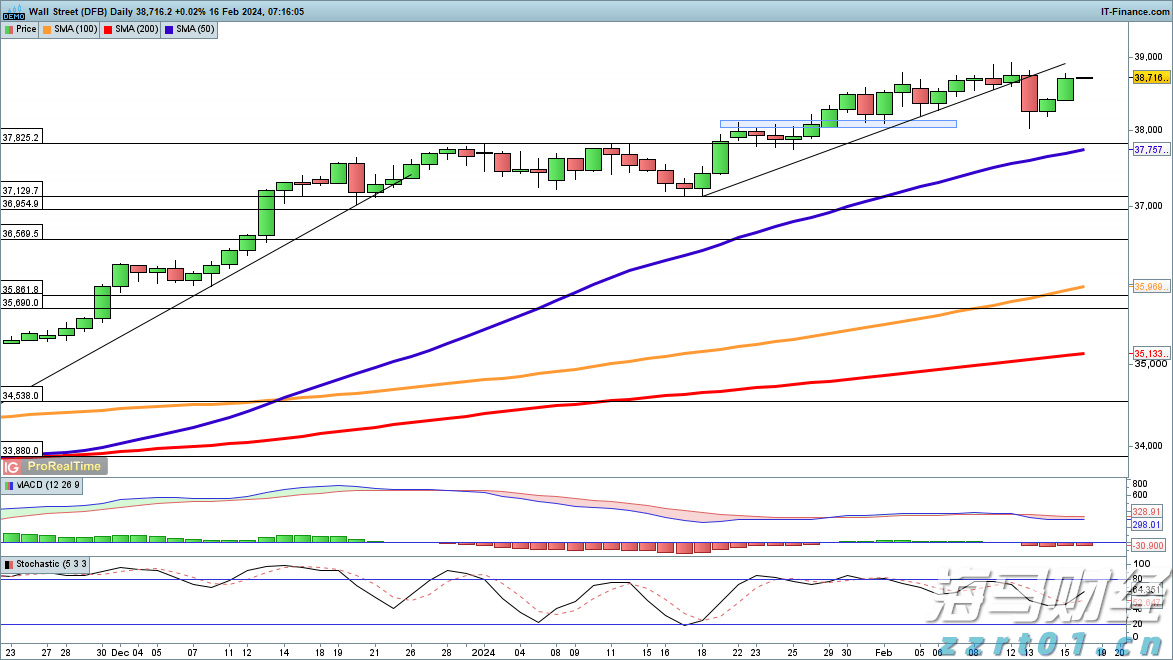
Task: Select the blue rectangle zone on chart
Action: coord(838,124)
